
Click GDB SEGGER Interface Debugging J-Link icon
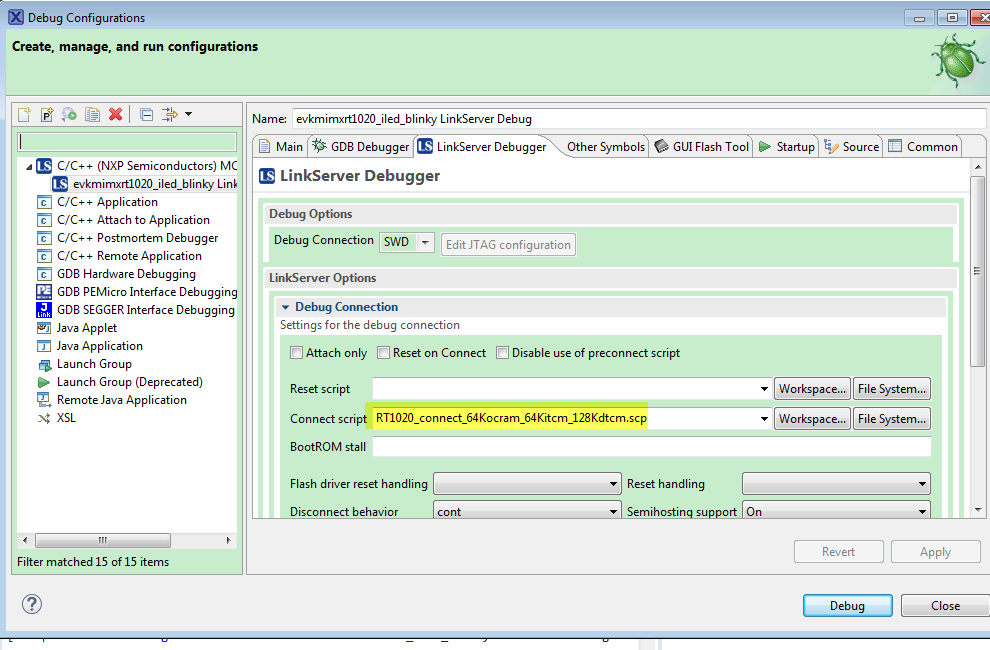coord(44,310)
